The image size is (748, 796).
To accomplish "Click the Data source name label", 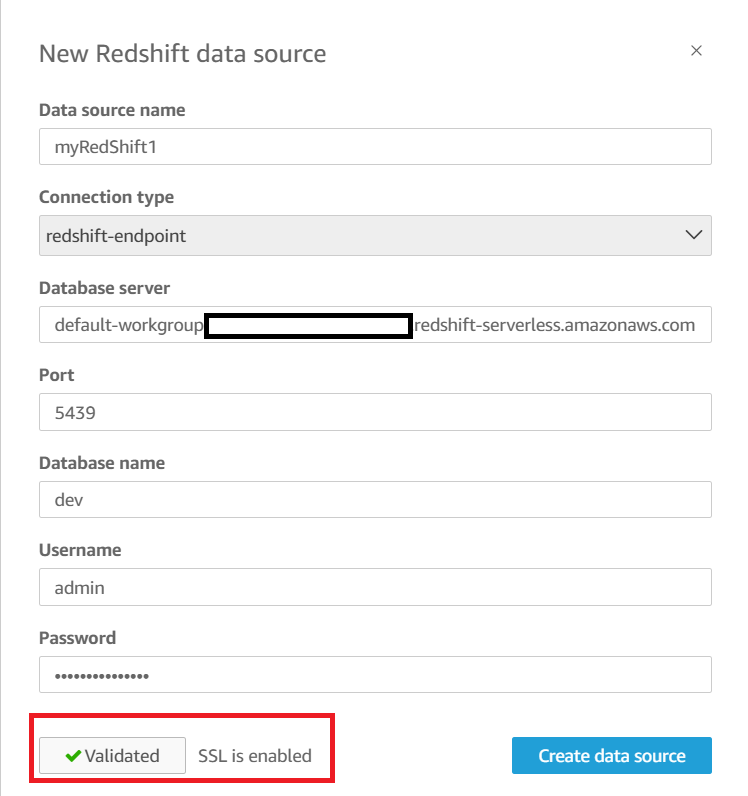I will pyautogui.click(x=112, y=110).
